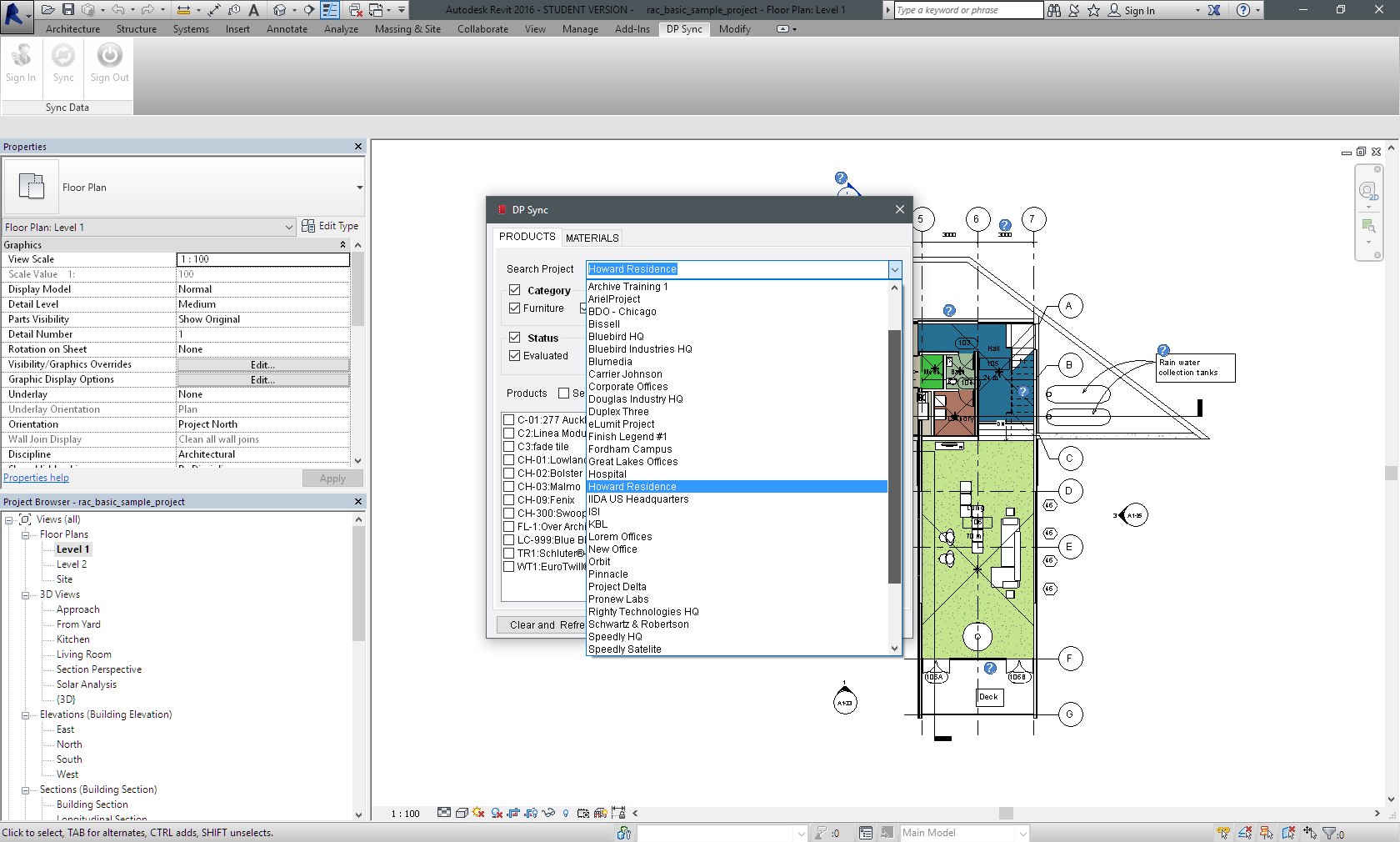Click the binoculars search icon
This screenshot has width=1400, height=842.
coord(1054,10)
